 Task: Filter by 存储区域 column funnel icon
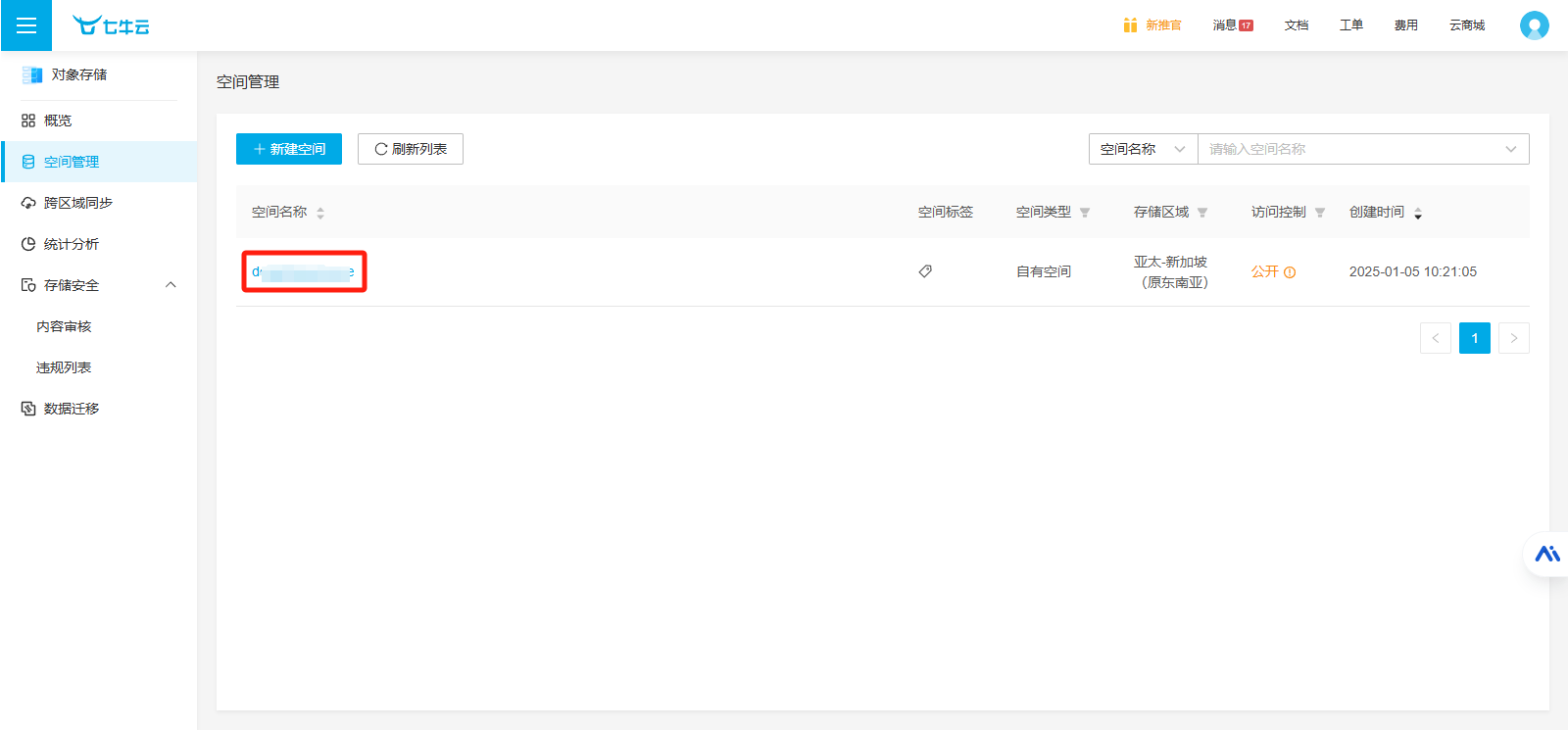(1202, 213)
